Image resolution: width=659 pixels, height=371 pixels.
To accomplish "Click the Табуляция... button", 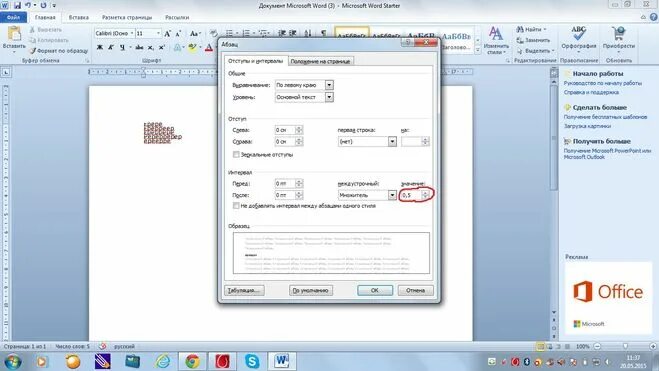I will [x=244, y=290].
